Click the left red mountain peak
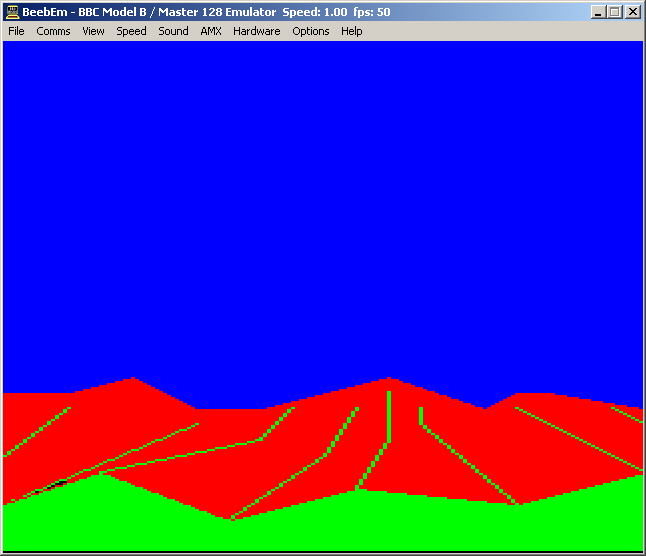Image resolution: width=646 pixels, height=556 pixels. (x=132, y=385)
